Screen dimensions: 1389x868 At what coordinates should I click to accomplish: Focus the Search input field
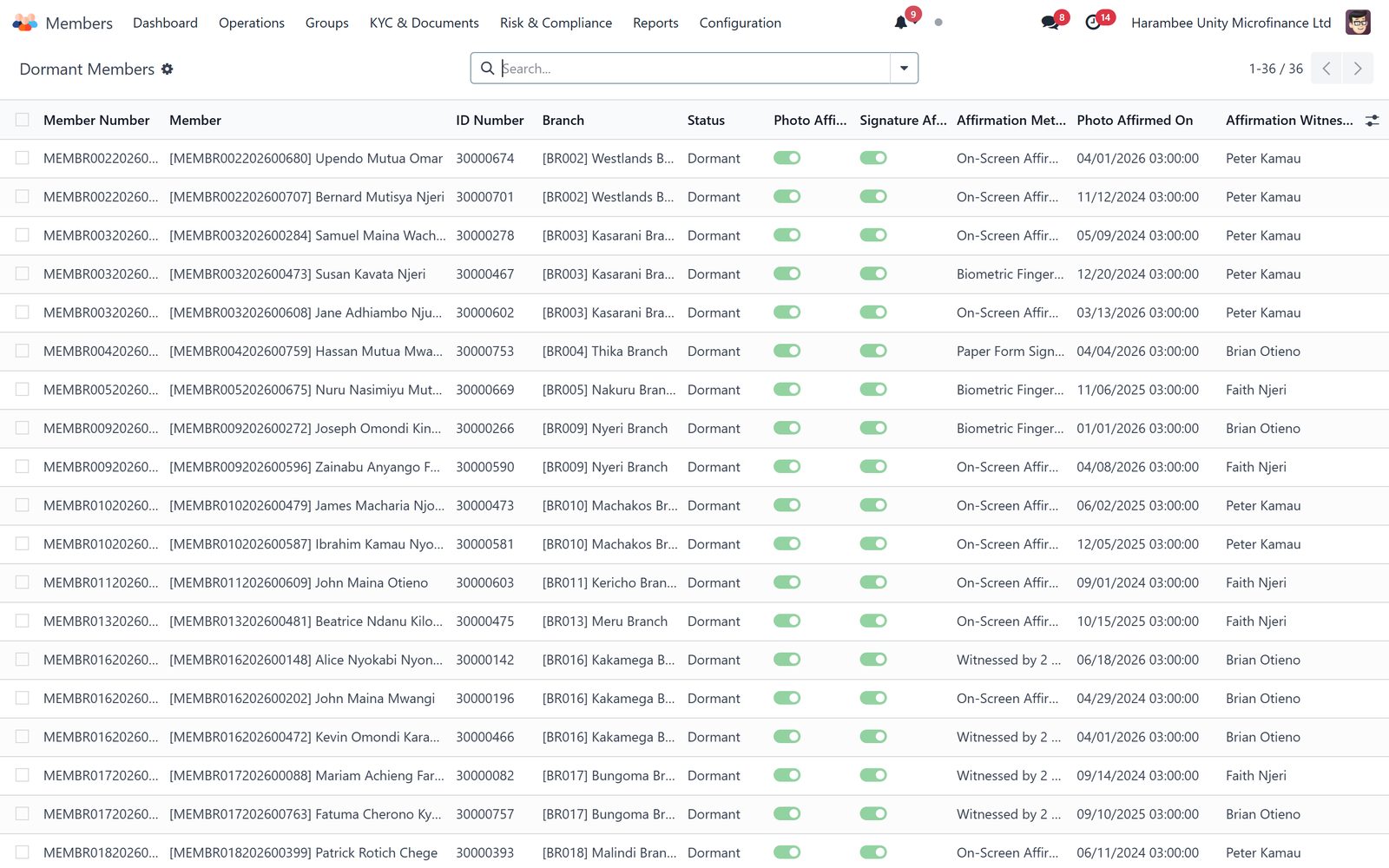[694, 69]
